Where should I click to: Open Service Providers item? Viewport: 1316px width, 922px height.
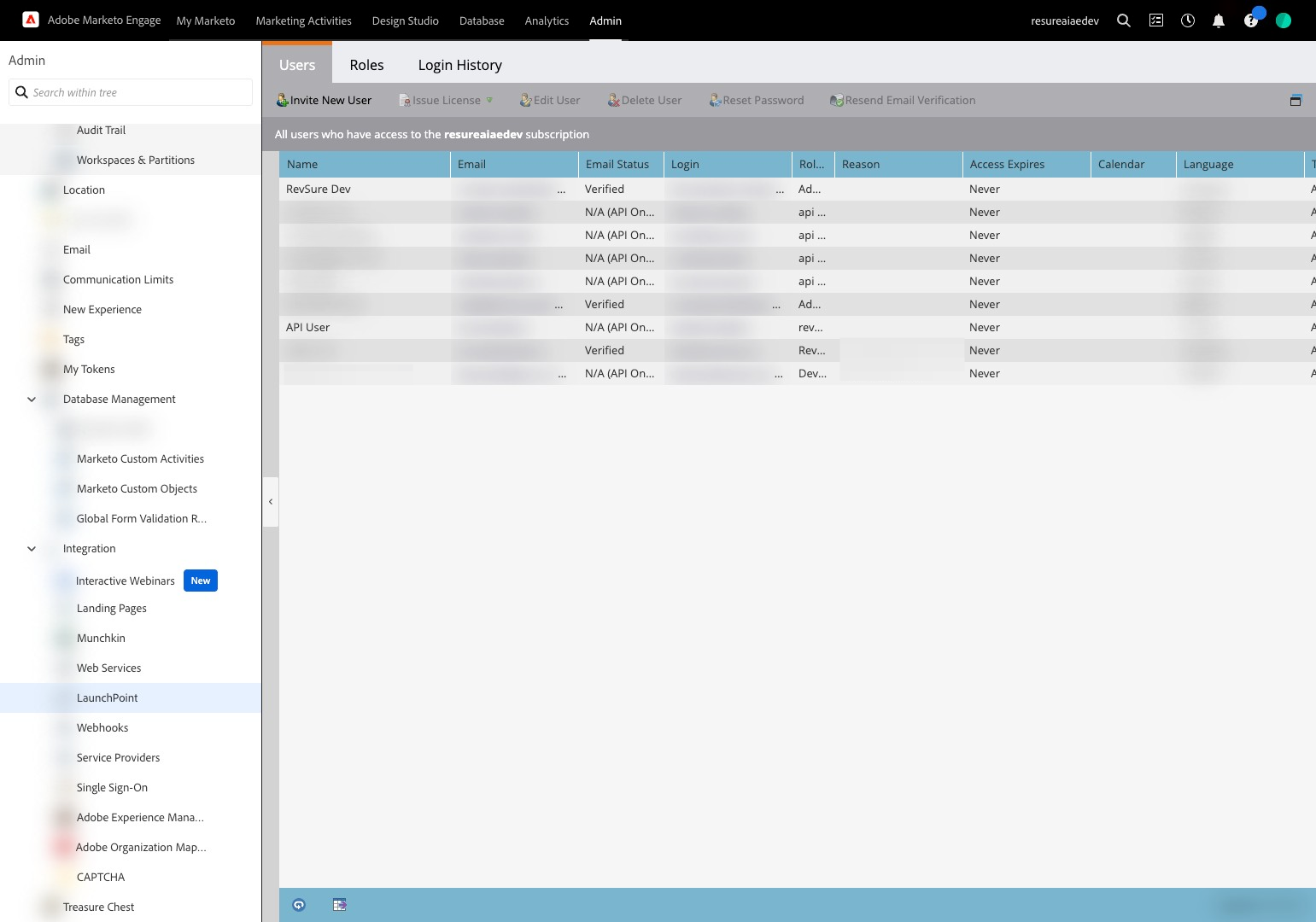point(118,757)
